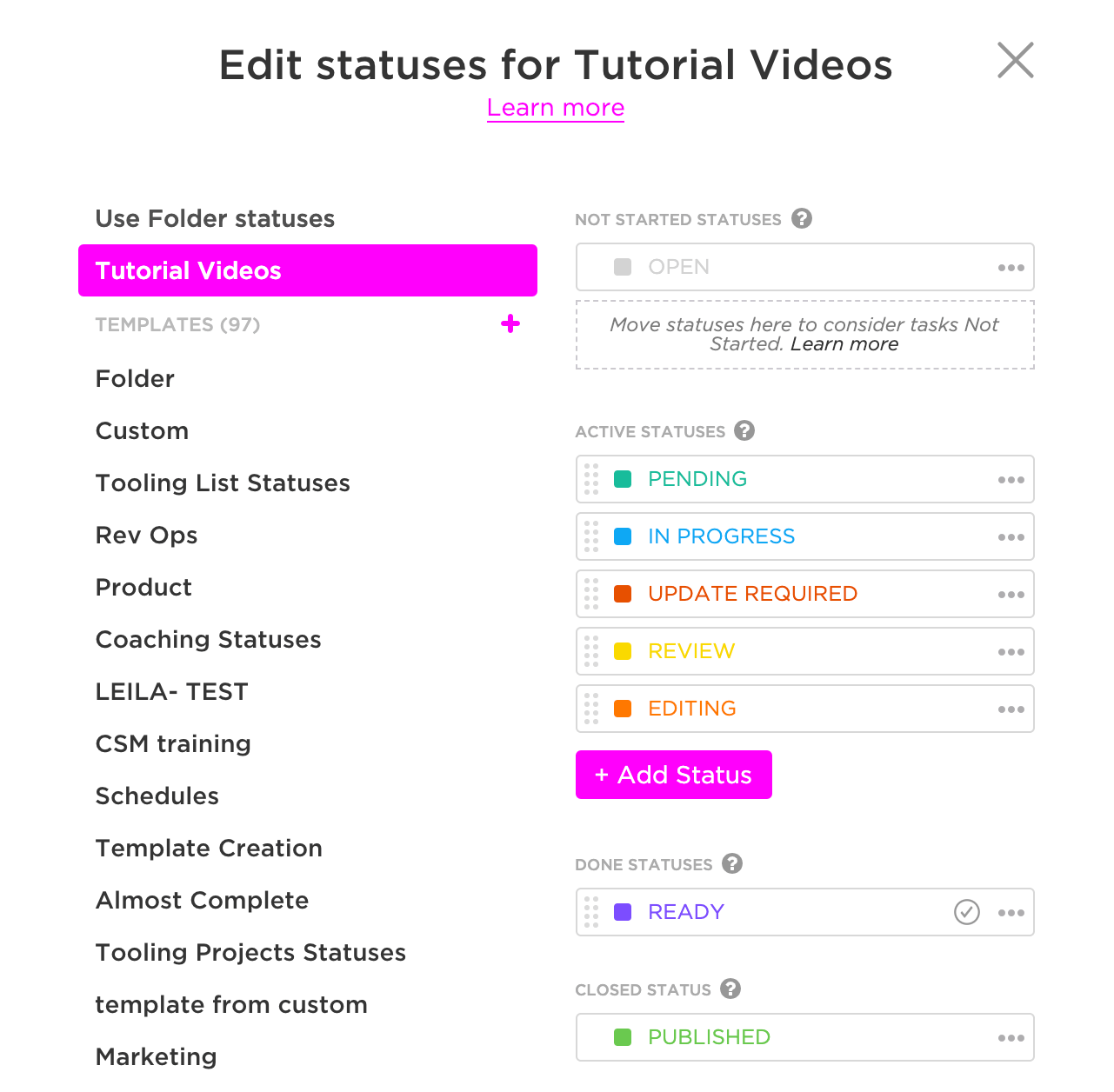Image resolution: width=1114 pixels, height=1092 pixels.
Task: Open options menu for EDITING status
Action: coord(1011,709)
